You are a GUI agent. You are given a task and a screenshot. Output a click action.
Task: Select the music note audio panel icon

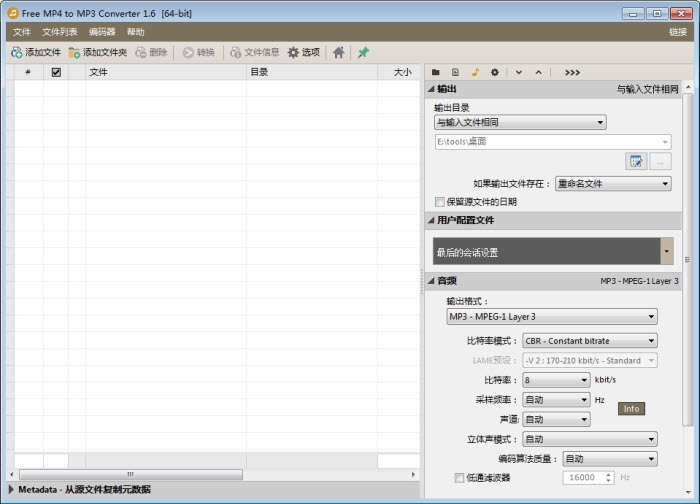[475, 72]
